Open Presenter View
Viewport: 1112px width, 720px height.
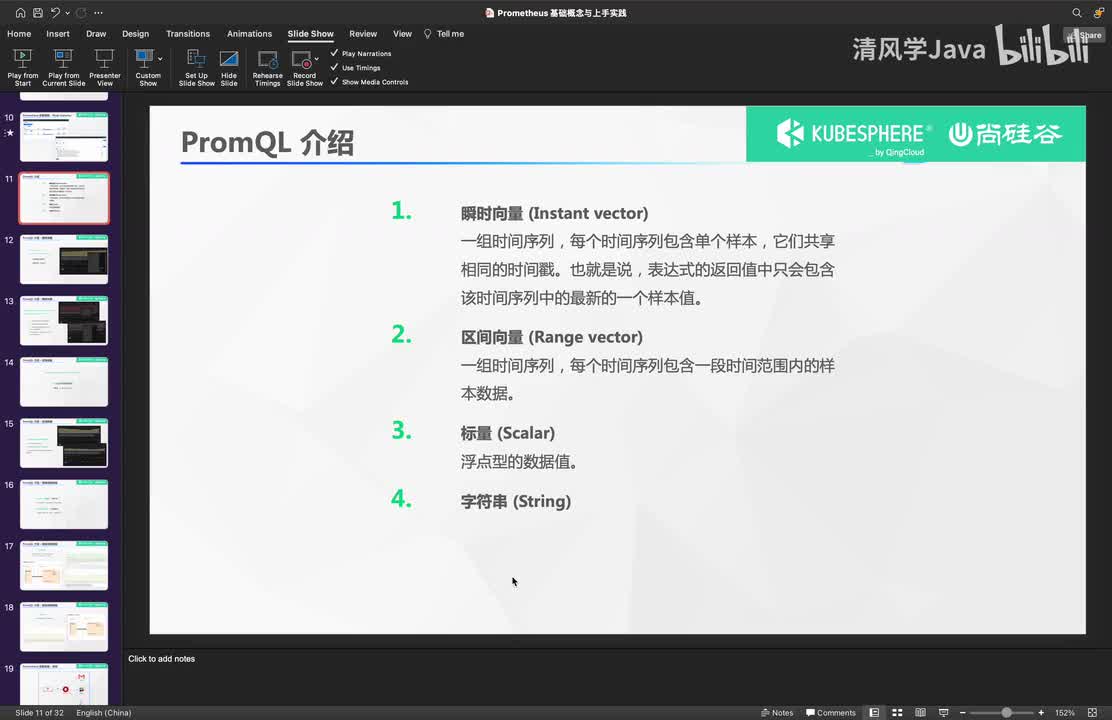[x=105, y=68]
